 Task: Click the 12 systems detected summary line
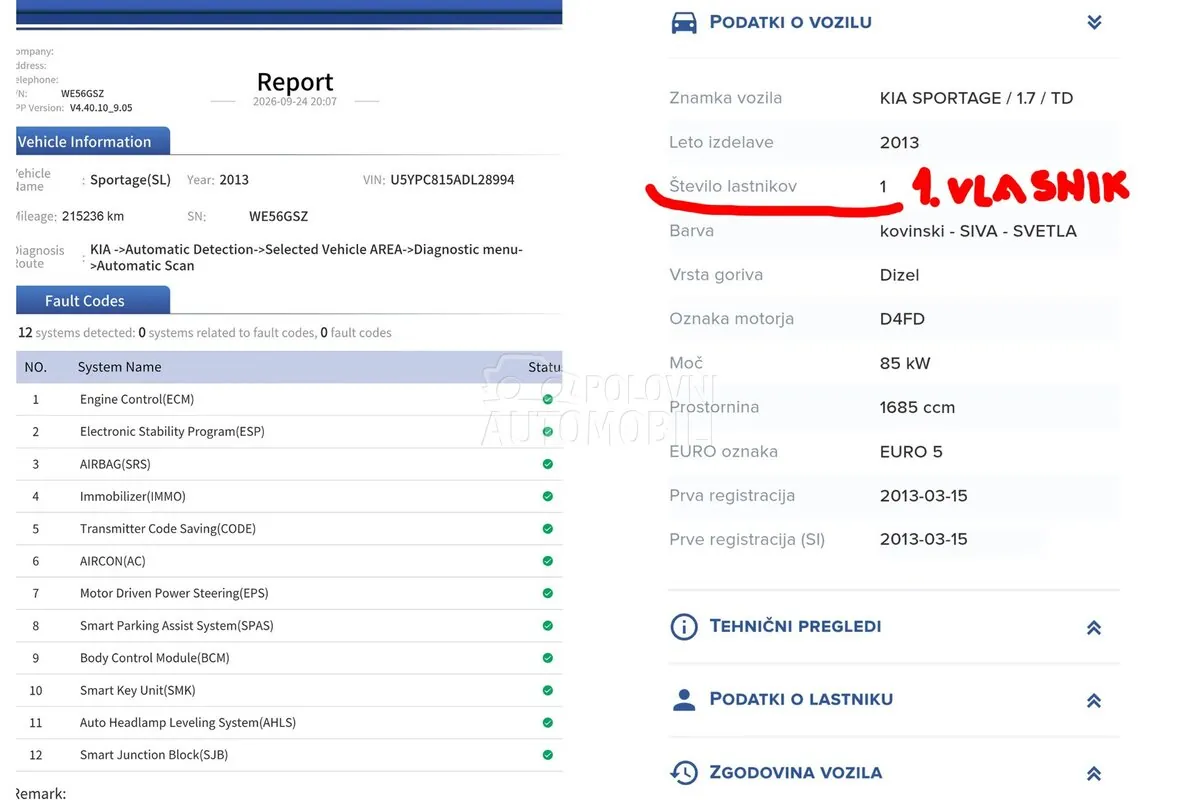pyautogui.click(x=205, y=333)
